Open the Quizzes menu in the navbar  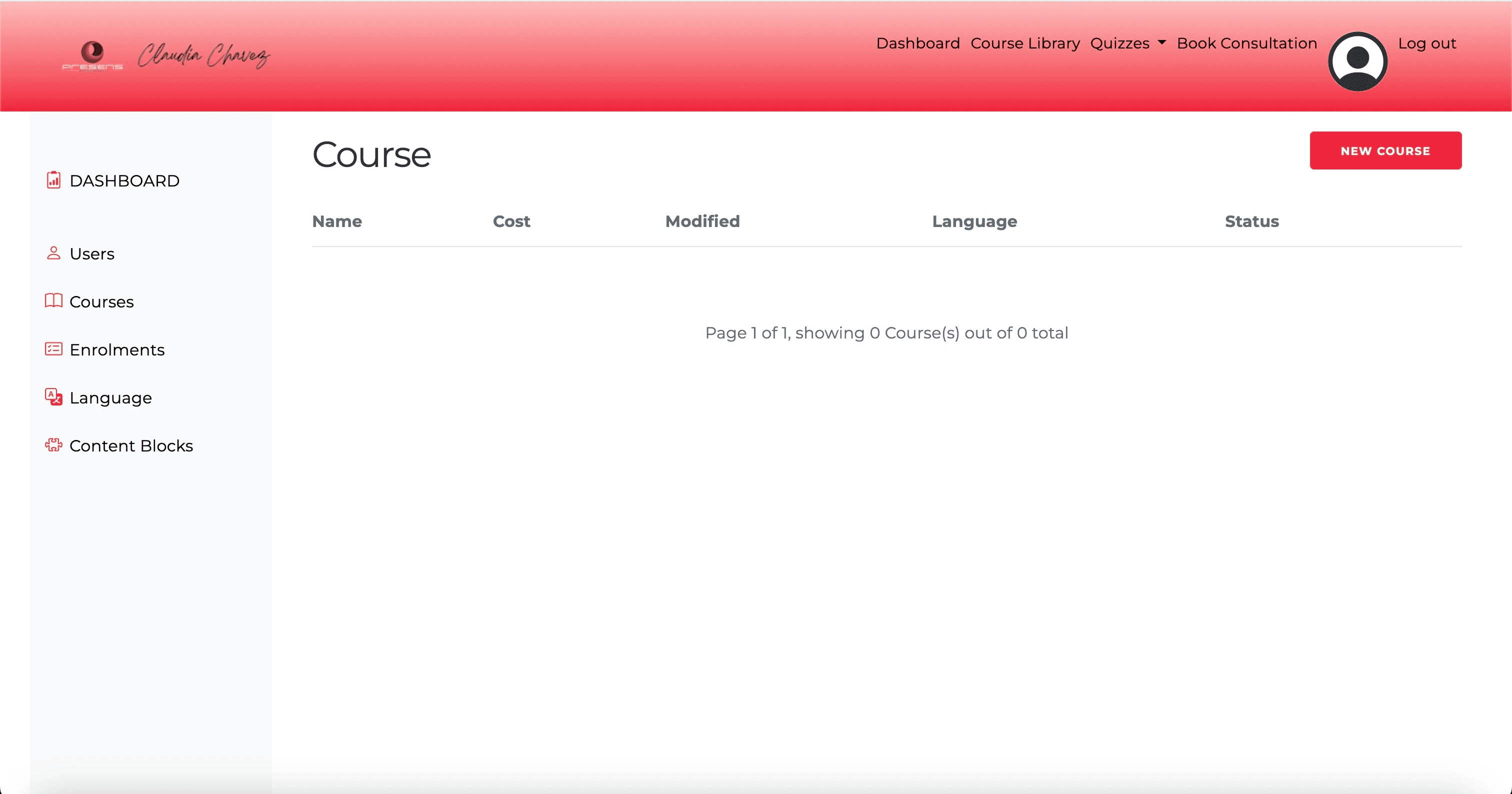(x=1119, y=43)
